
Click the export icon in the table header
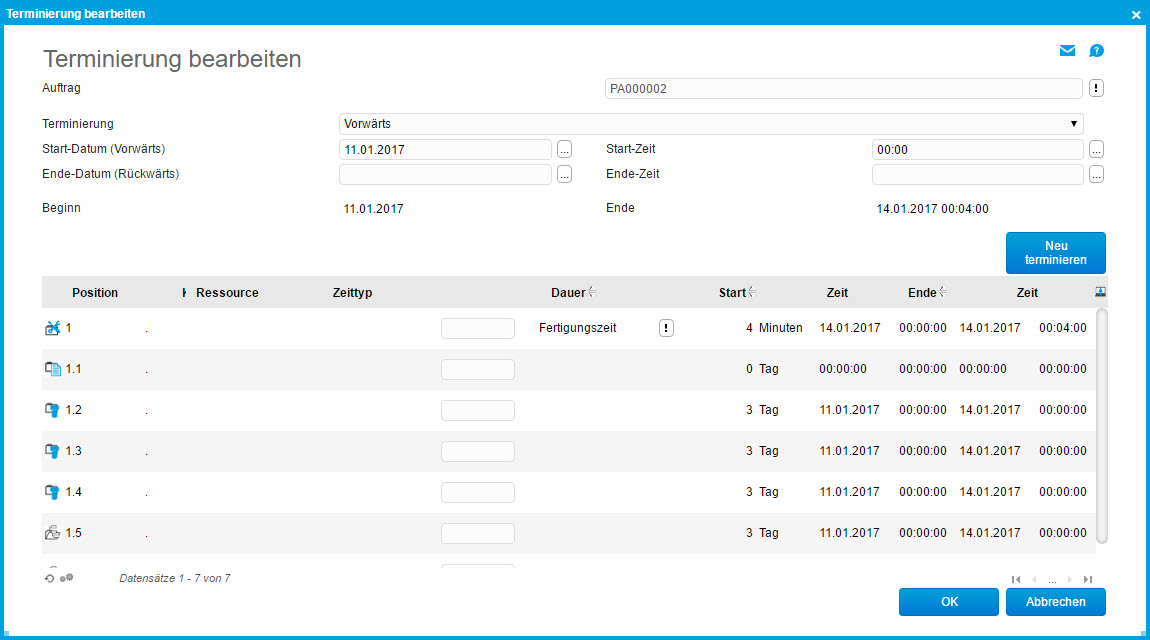pyautogui.click(x=1099, y=291)
